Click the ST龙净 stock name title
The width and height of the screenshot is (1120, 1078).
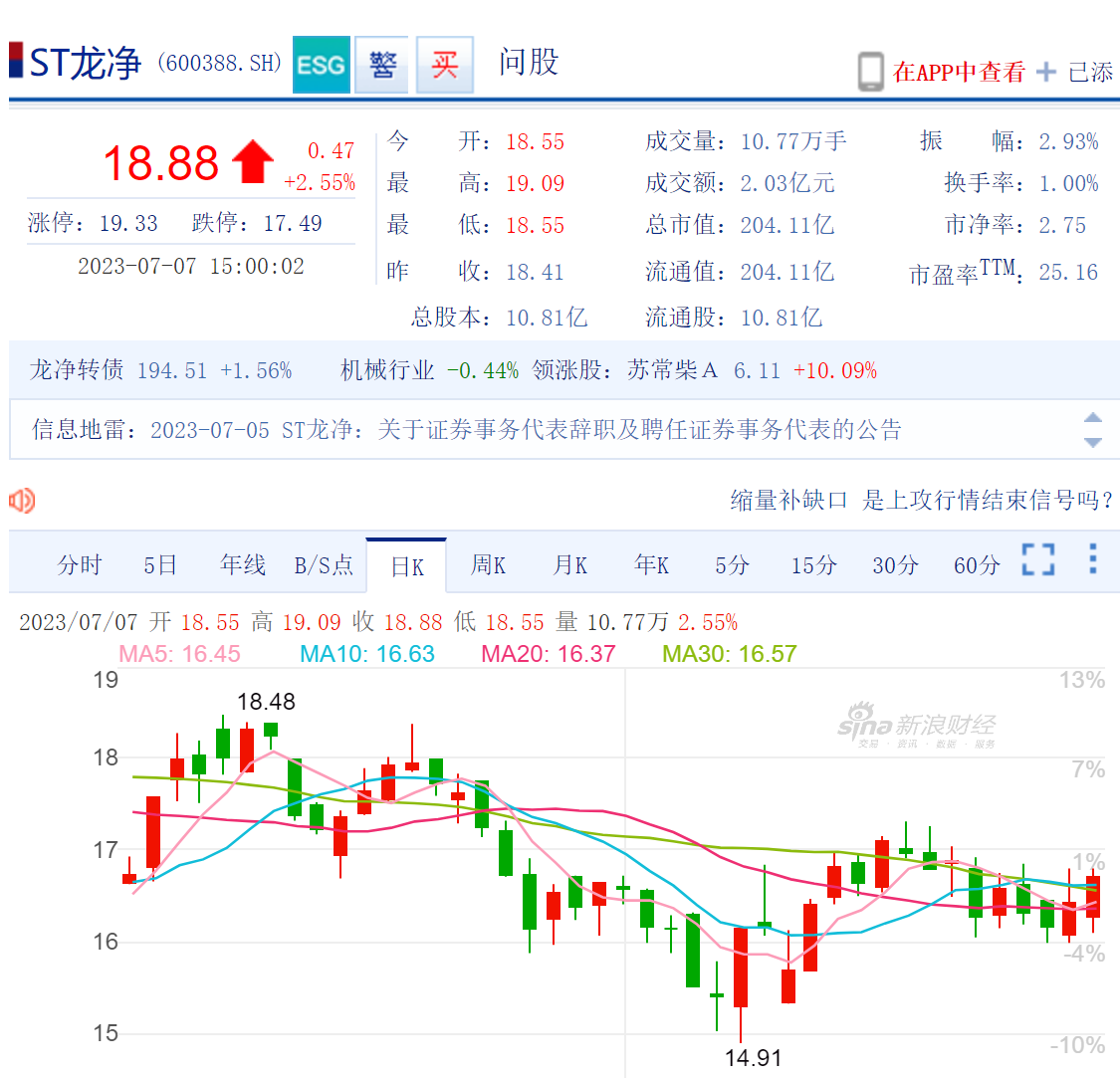[x=85, y=64]
